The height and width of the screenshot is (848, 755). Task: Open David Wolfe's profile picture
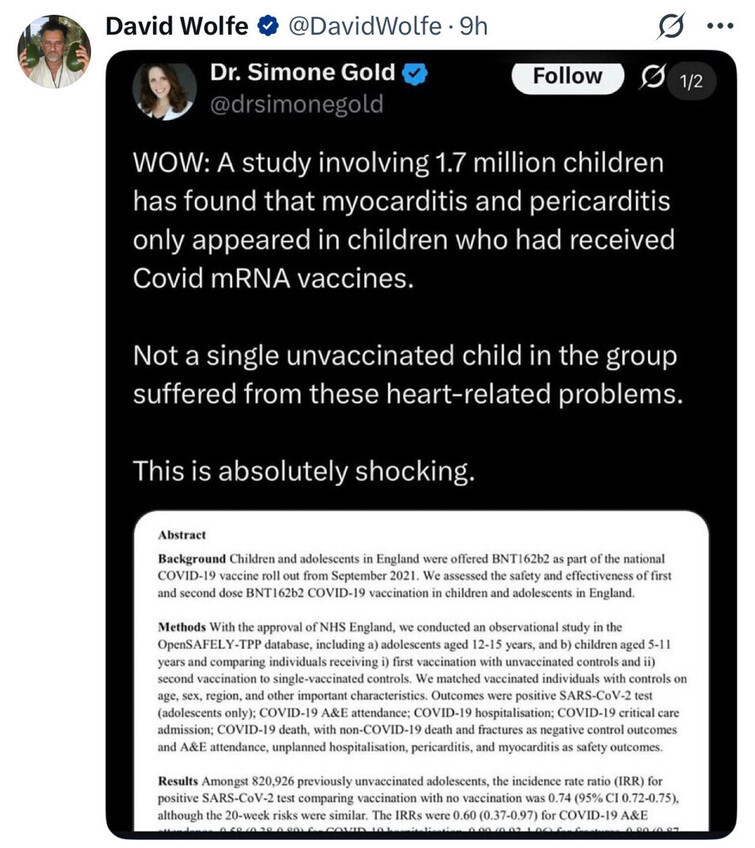tap(54, 51)
